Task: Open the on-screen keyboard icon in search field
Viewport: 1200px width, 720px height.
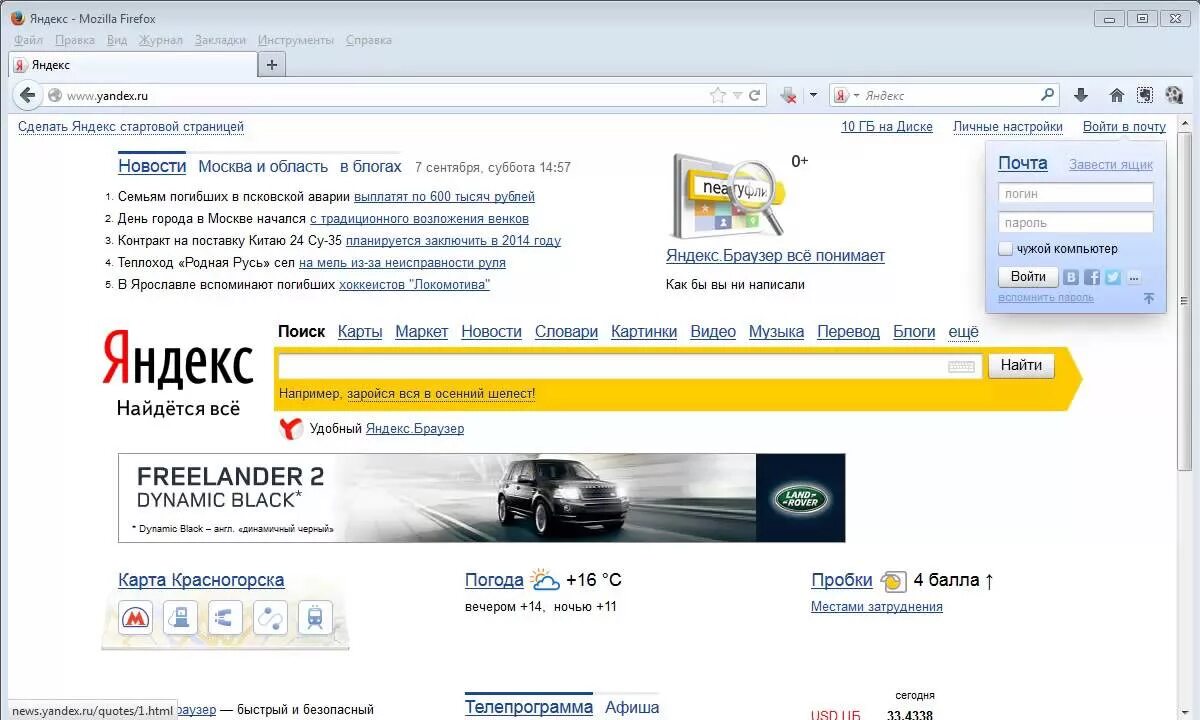Action: pos(961,366)
